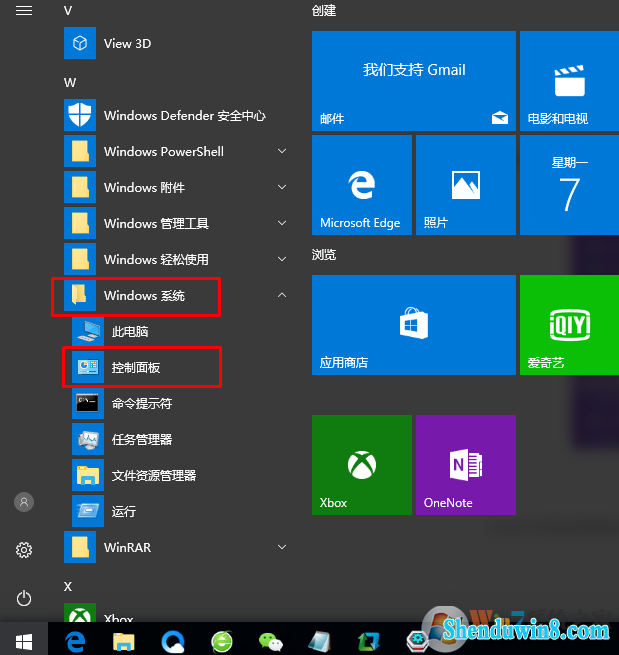The image size is (619, 655).
Task: Open the Windows 管理工具 folder
Action: 175,223
